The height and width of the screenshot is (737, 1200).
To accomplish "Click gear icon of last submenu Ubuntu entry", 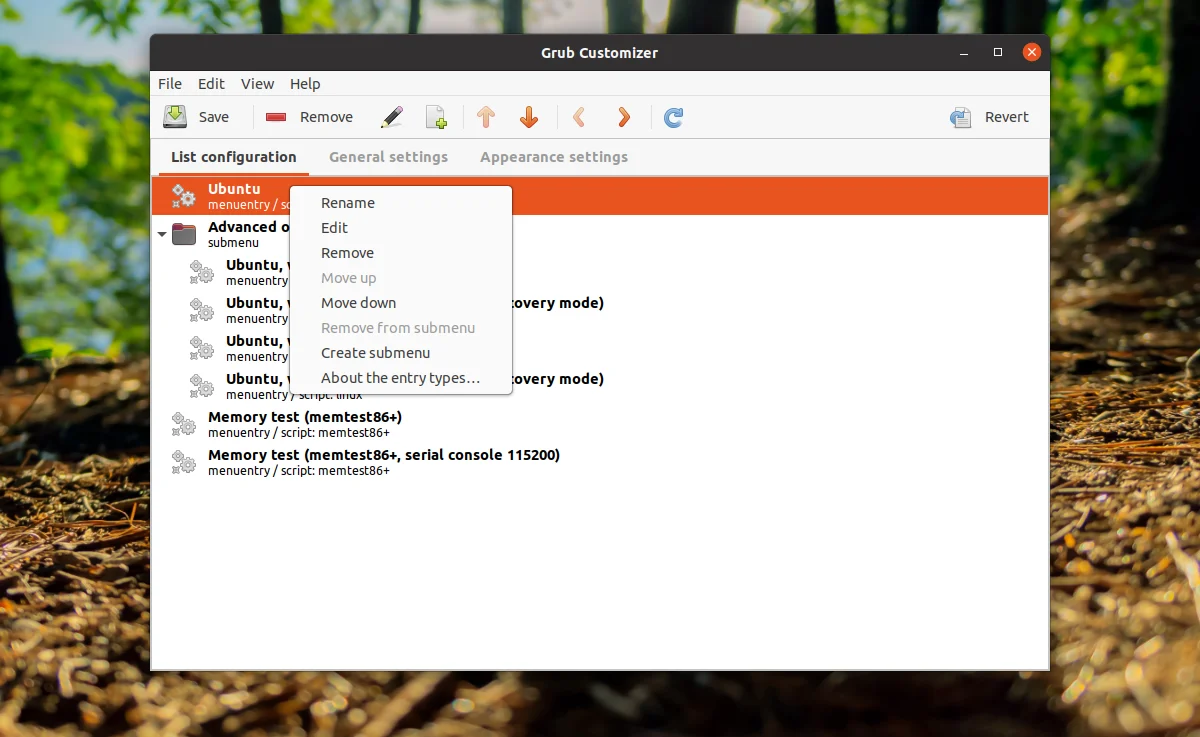I will [201, 386].
